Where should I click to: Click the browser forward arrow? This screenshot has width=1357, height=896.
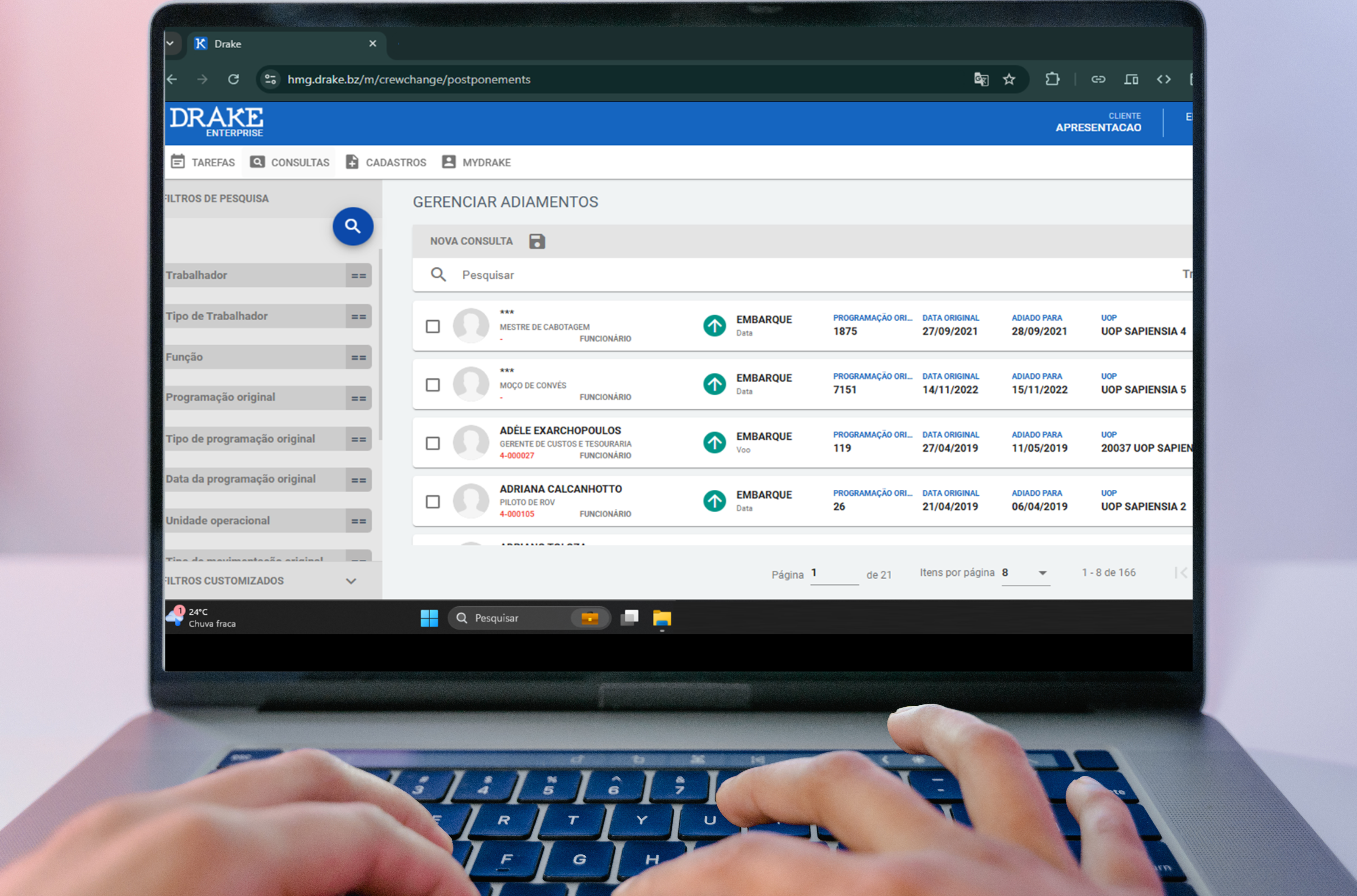click(x=202, y=79)
